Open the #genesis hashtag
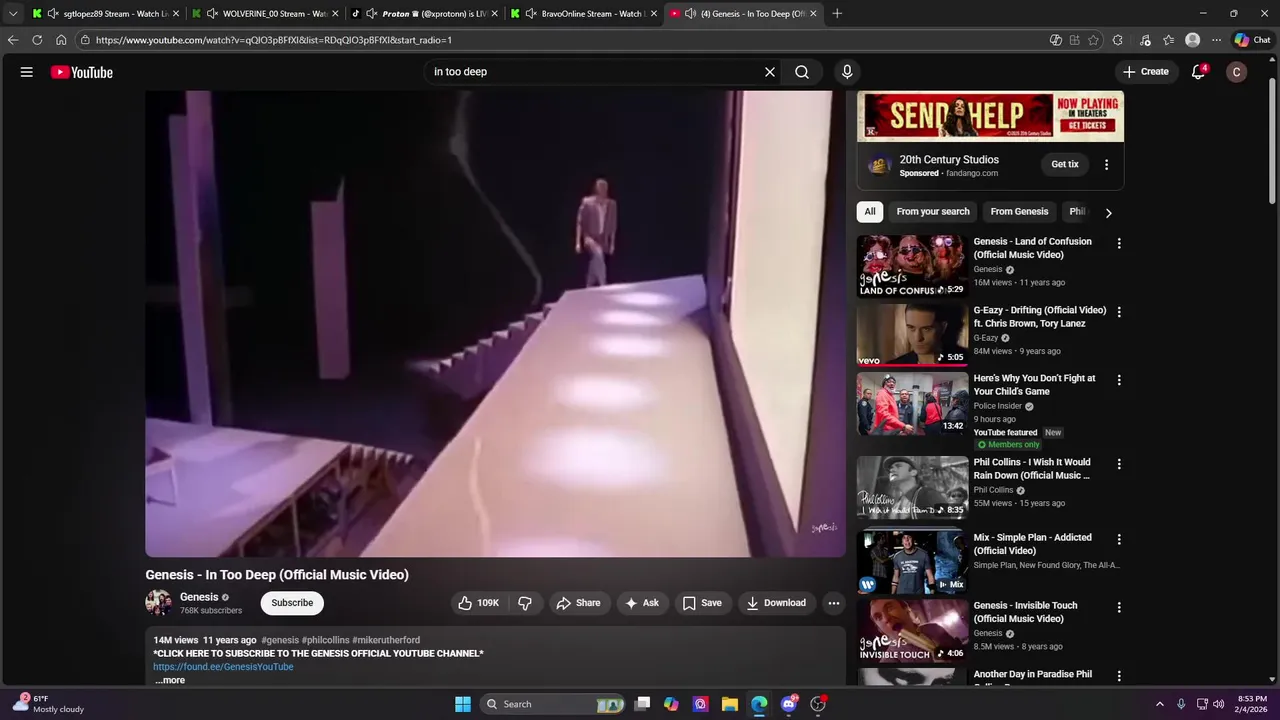1280x720 pixels. (x=280, y=640)
